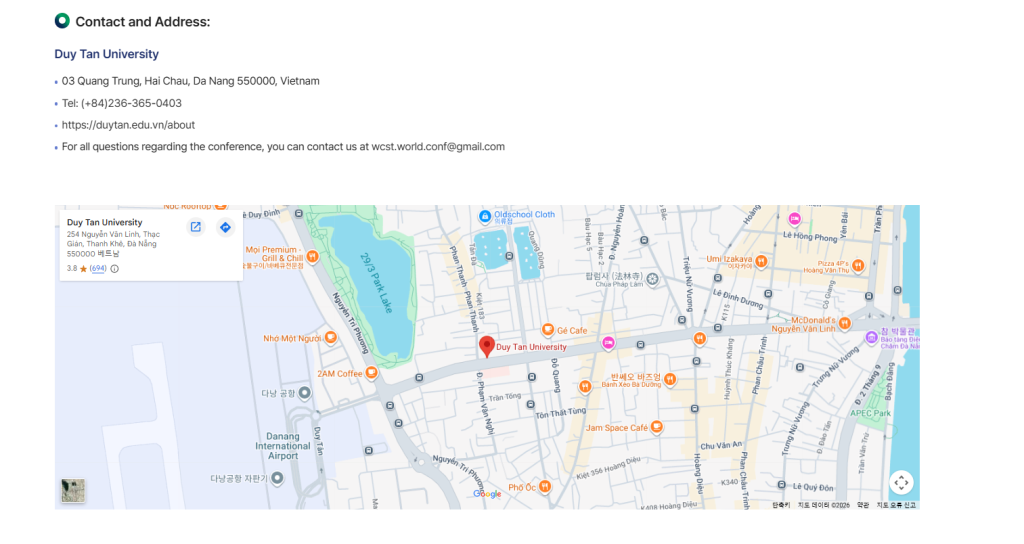Toggle the map camera controls button
Image resolution: width=1024 pixels, height=544 pixels.
(x=901, y=482)
